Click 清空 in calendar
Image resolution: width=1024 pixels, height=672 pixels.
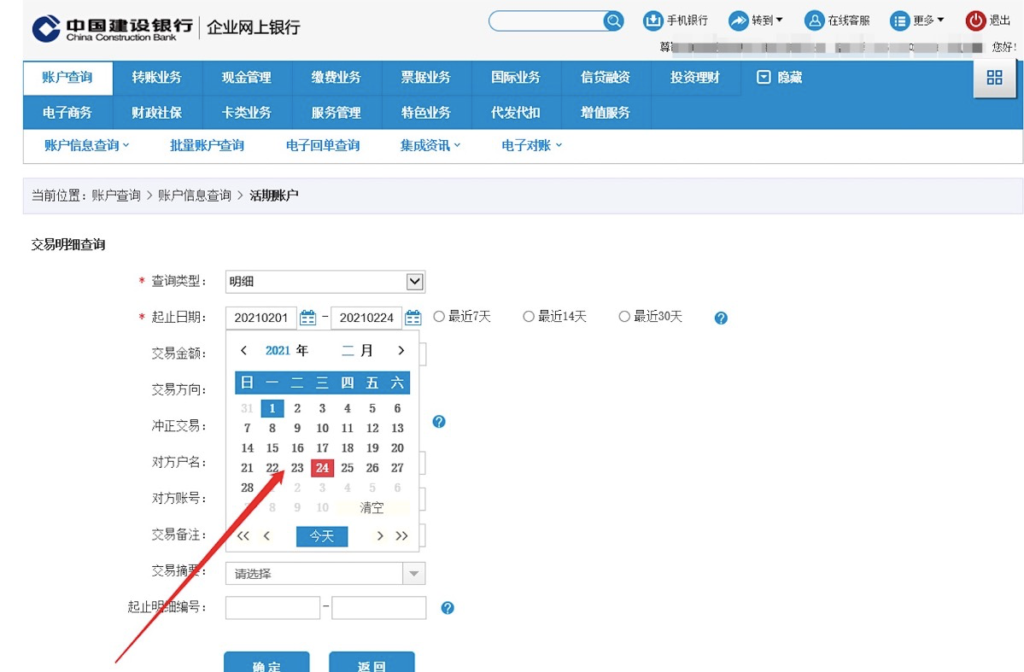pyautogui.click(x=372, y=507)
